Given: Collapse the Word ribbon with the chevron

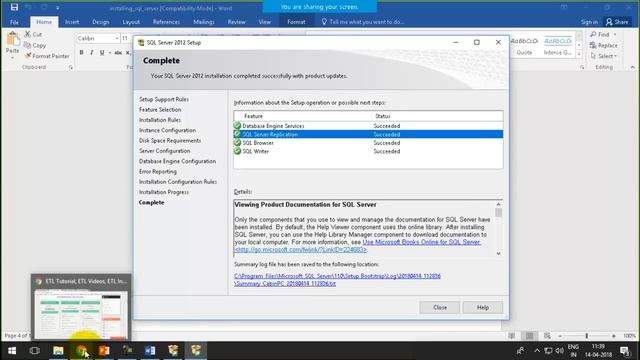Looking at the screenshot, I should click(x=633, y=67).
